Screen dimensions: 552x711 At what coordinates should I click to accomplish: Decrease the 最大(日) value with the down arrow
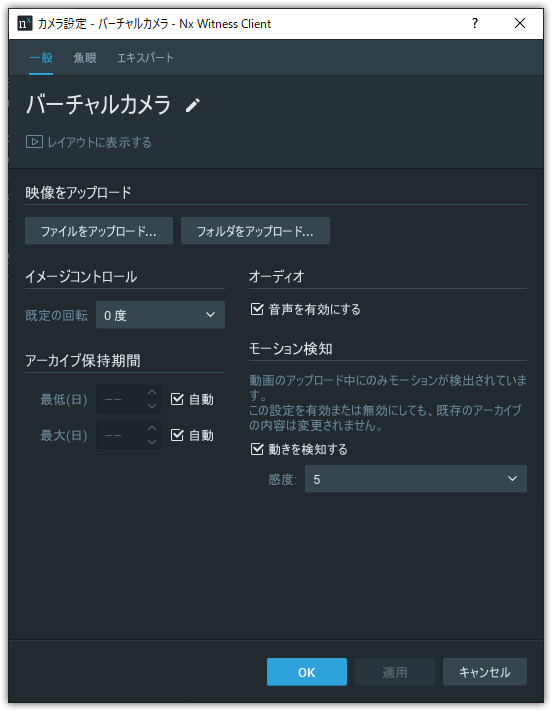point(152,442)
